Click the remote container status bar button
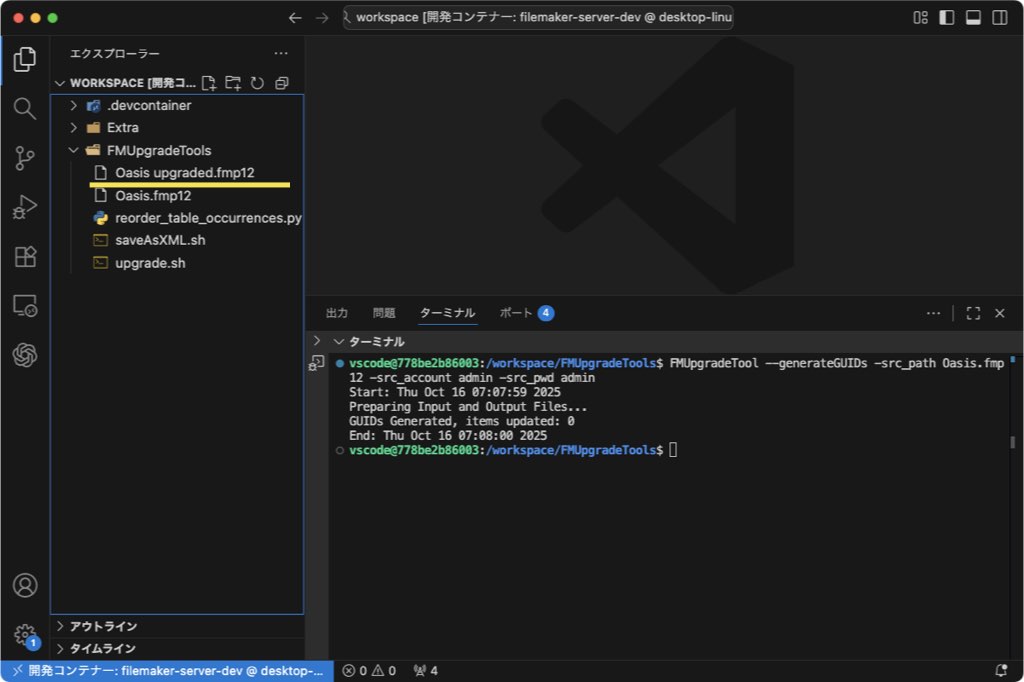The width and height of the screenshot is (1024, 682). coord(165,671)
